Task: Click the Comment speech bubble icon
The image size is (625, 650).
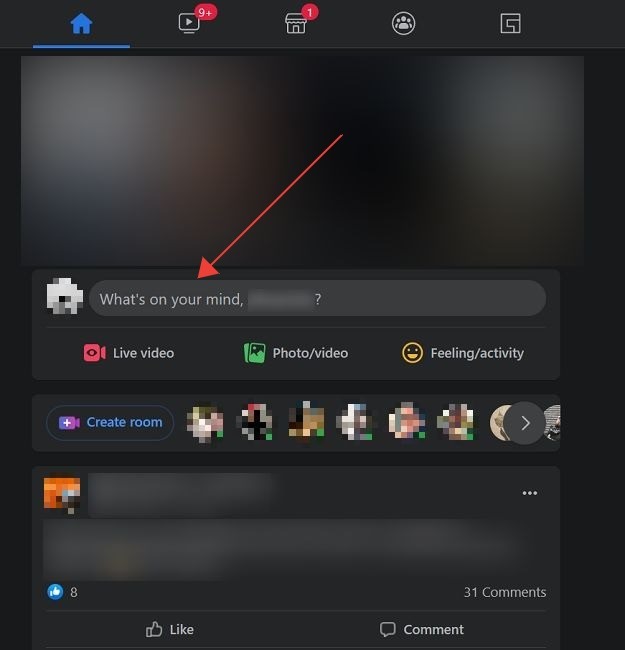Action: point(388,630)
